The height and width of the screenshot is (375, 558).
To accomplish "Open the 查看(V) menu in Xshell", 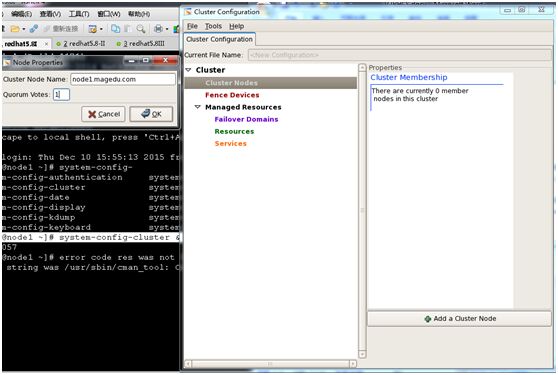I will [x=50, y=14].
